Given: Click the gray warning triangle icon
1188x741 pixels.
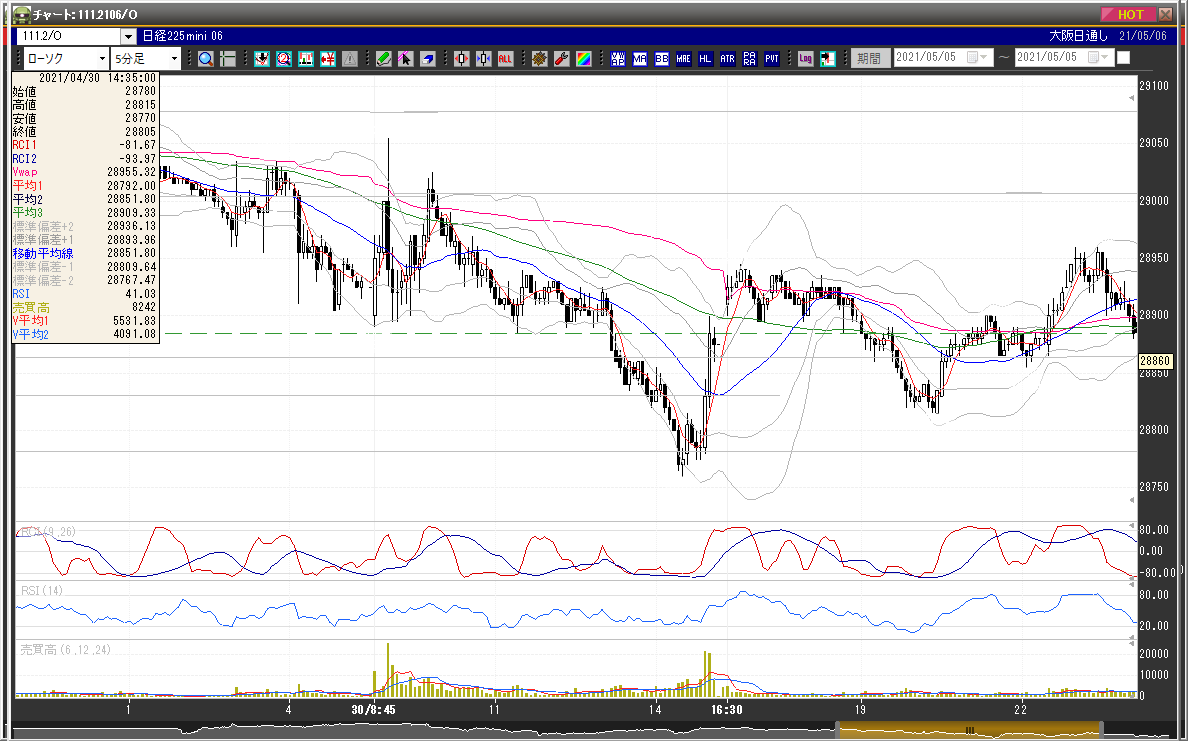Looking at the screenshot, I should click(350, 58).
